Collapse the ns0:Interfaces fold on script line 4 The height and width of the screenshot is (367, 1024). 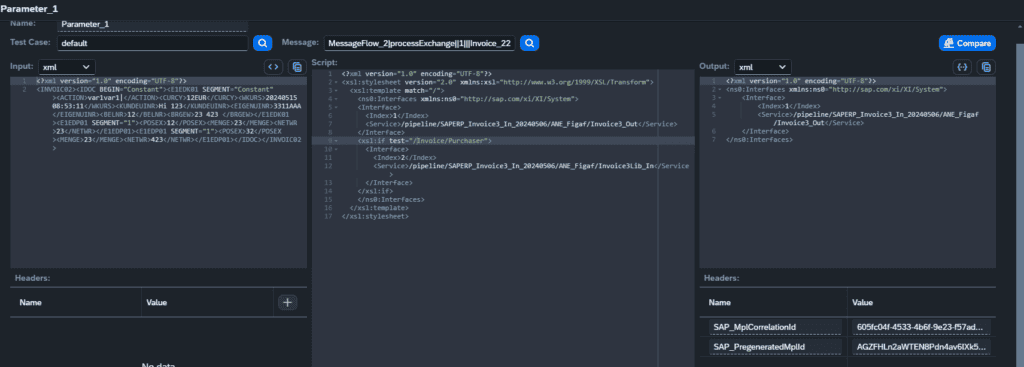[x=336, y=99]
